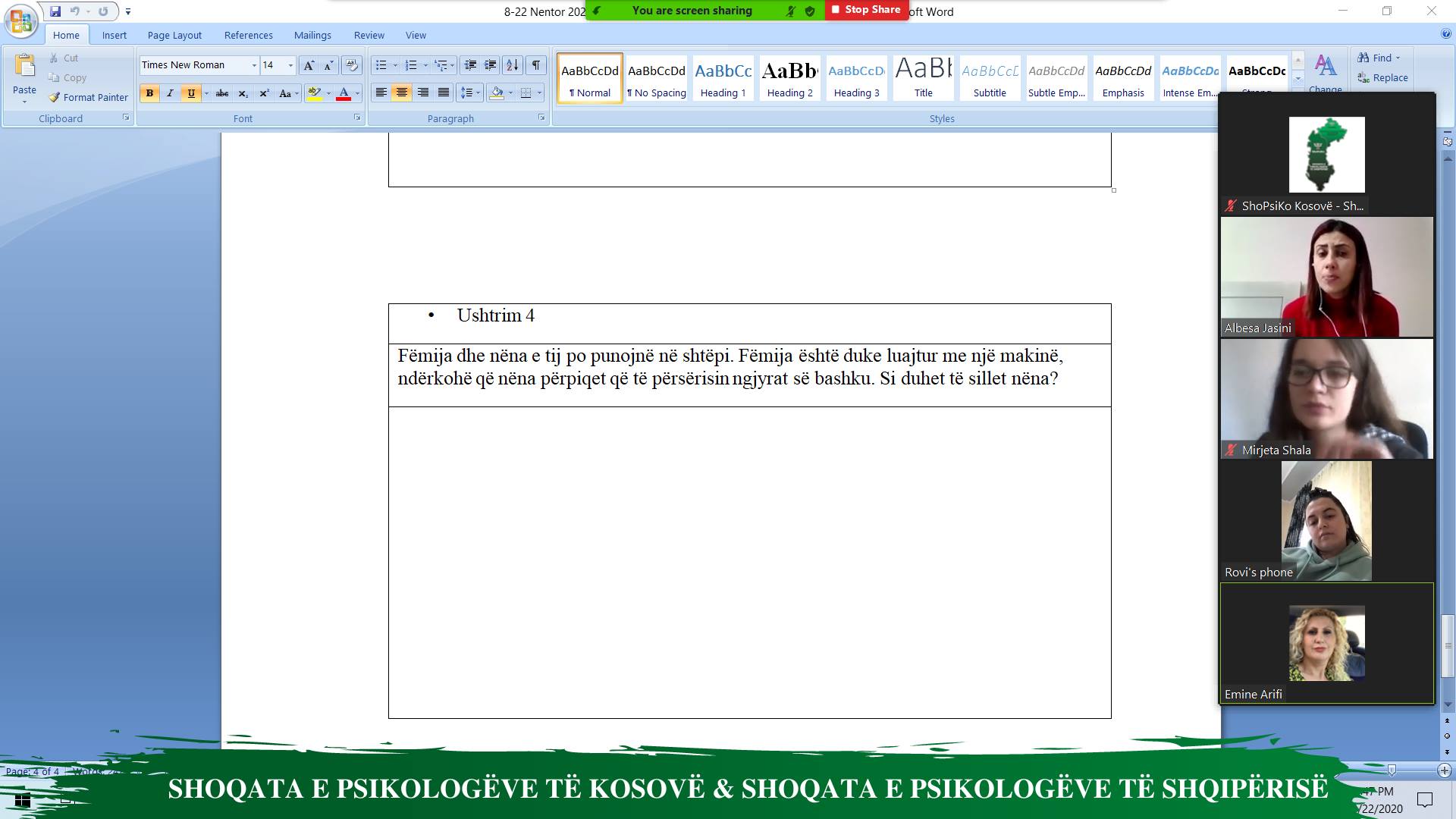
Task: Click Stop Share button
Action: 866,10
